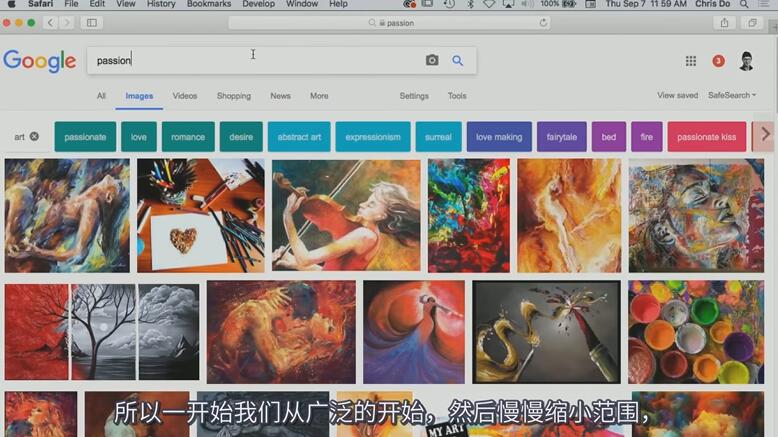Show all tabs overview icon
Viewport: 778px width, 437px height.
click(752, 23)
